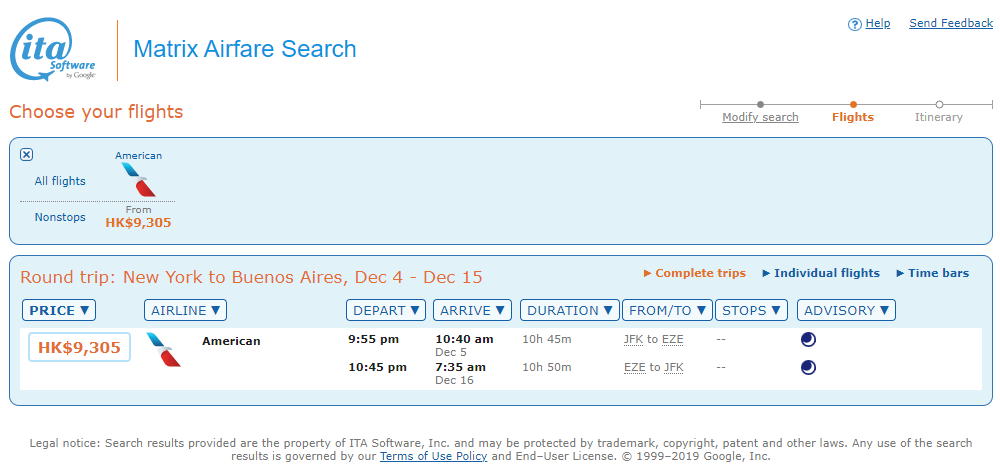Switch to the Complete trips view
The image size is (1000, 473).
point(695,273)
